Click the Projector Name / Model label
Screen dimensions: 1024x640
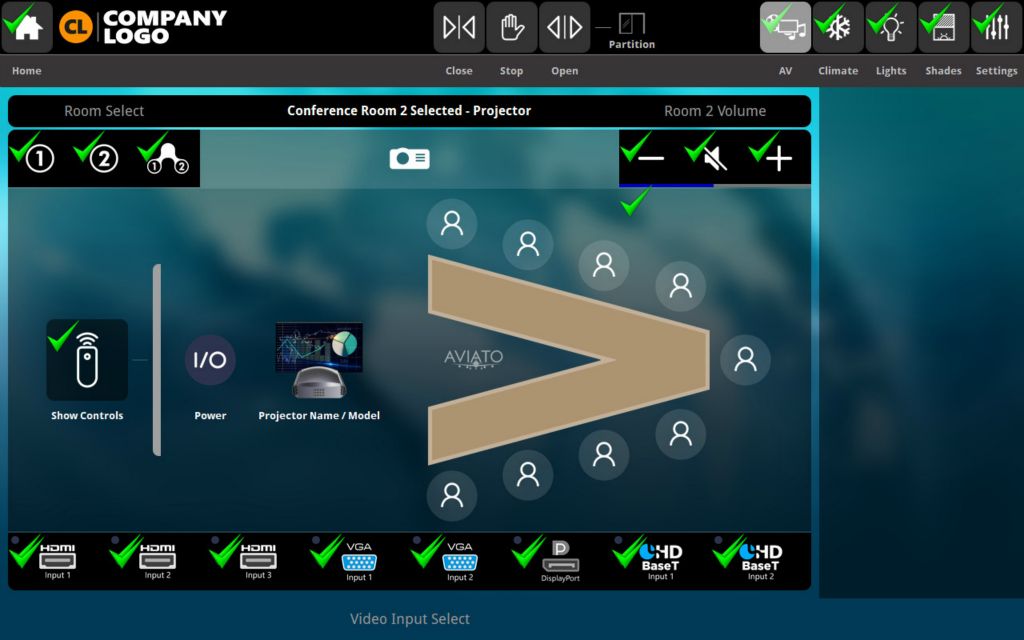[x=319, y=415]
